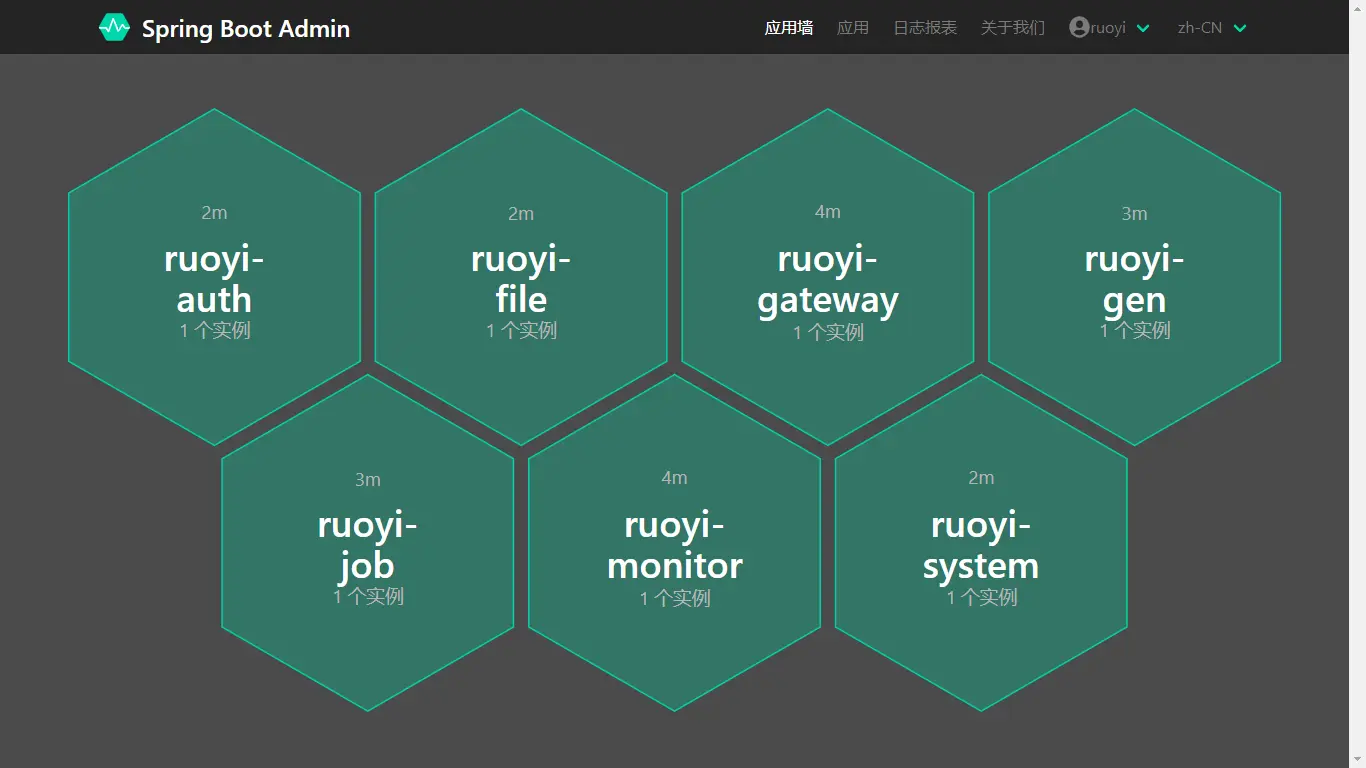The width and height of the screenshot is (1366, 768).
Task: Open the 应用 nav item
Action: click(853, 28)
